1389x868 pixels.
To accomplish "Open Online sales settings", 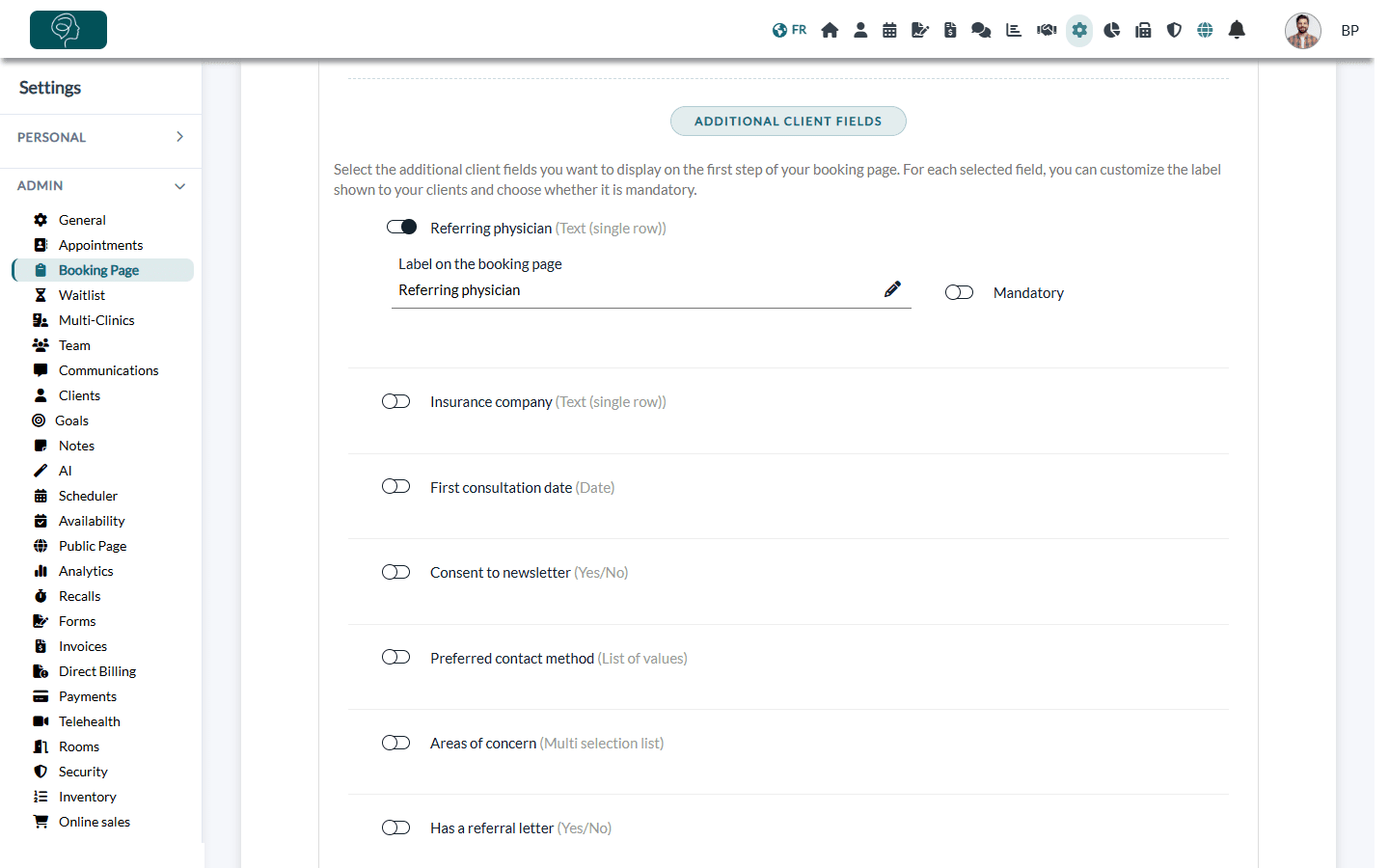I will tap(95, 822).
